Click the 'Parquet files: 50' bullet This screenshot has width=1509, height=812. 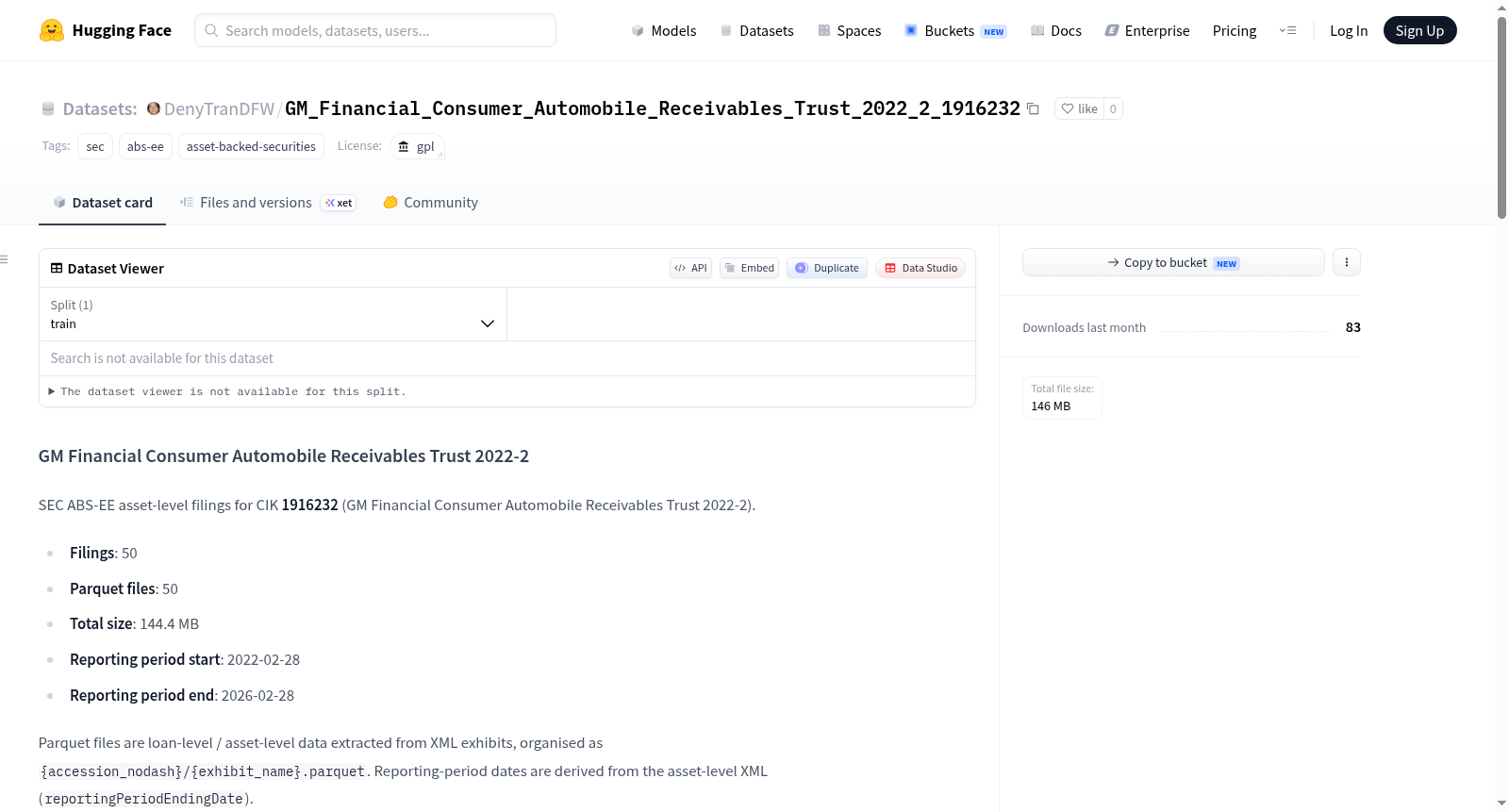point(124,588)
